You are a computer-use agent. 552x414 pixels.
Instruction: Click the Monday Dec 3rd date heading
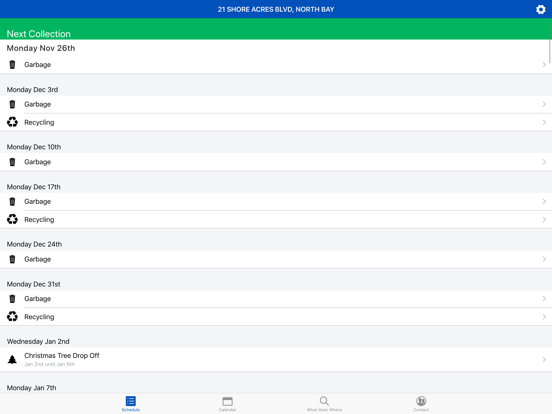pos(32,89)
